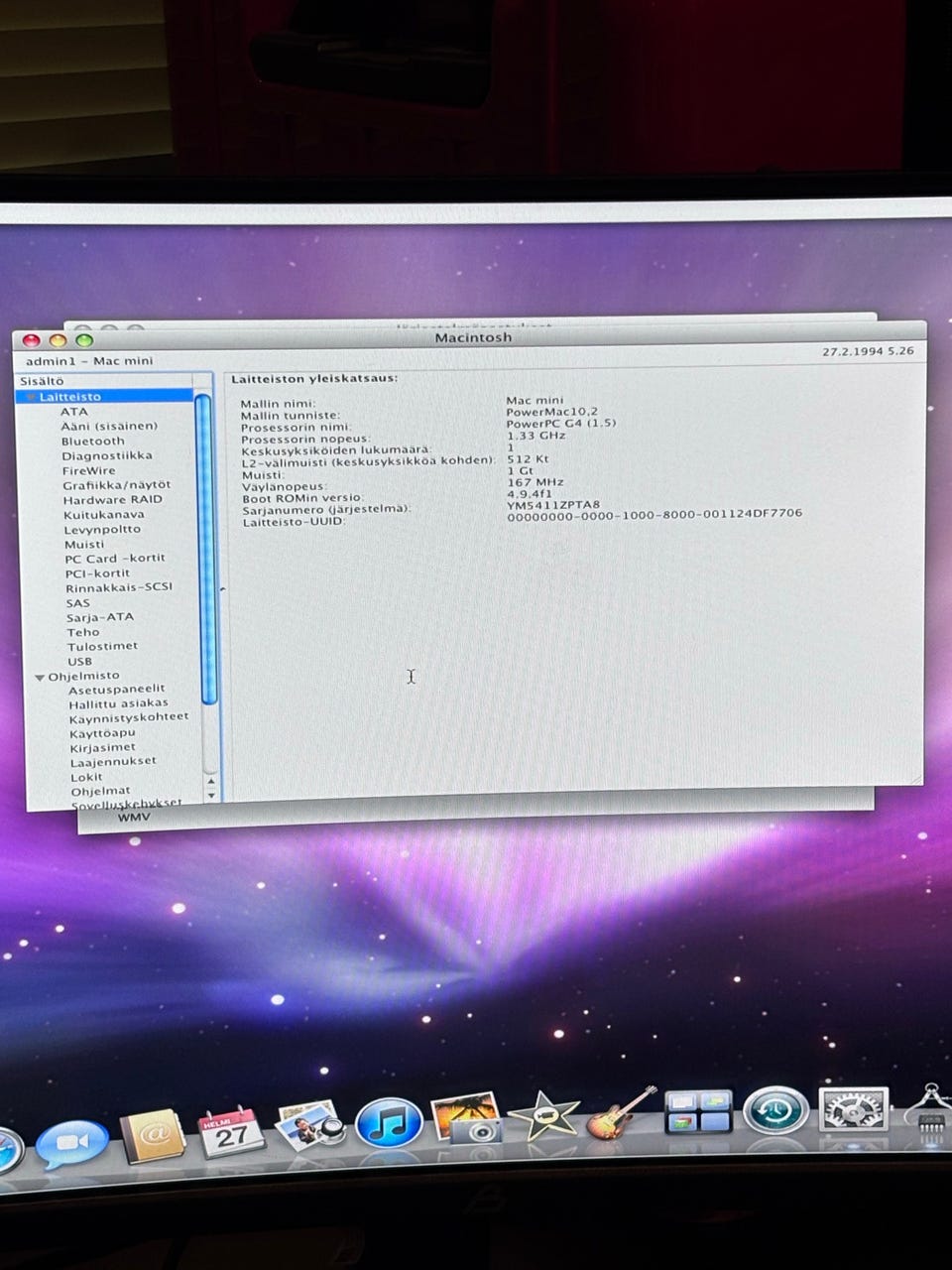Collapse the Ohjelmisto disclosure triangle
The height and width of the screenshot is (1270, 952).
coord(40,678)
